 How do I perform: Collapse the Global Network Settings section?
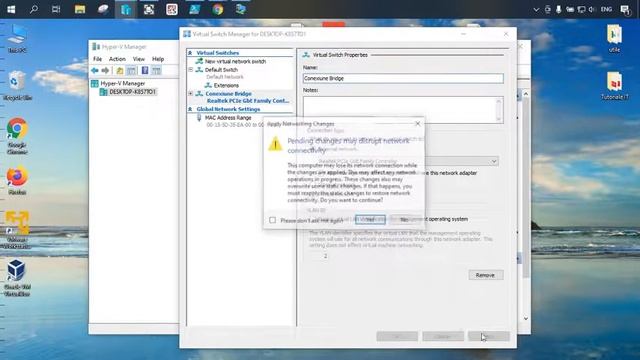[190, 109]
